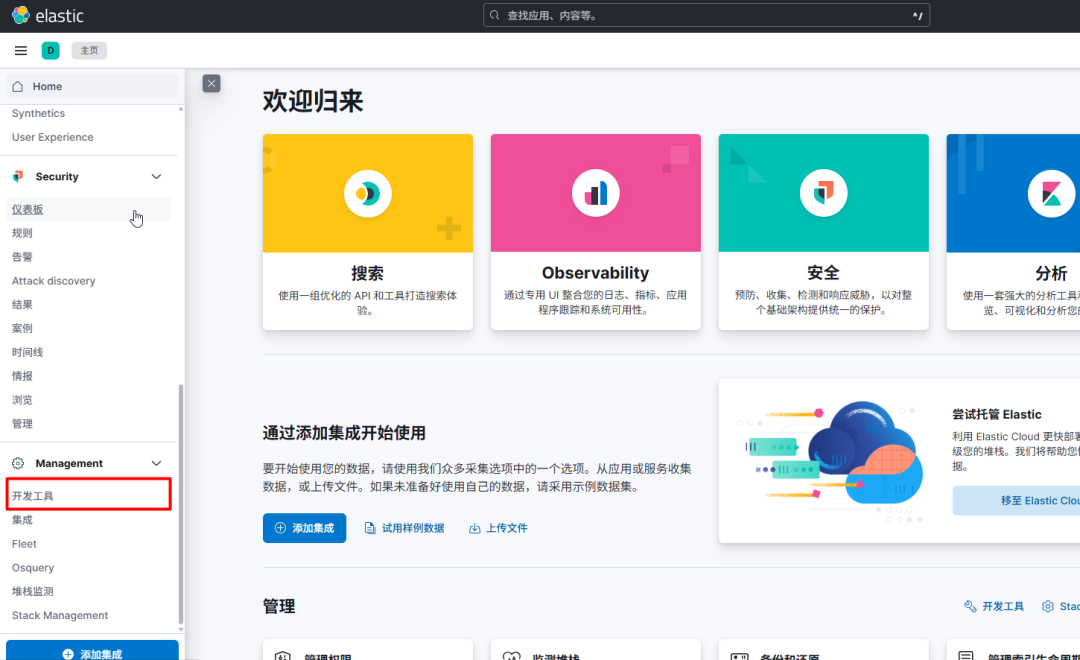Click the upload icon beside 上传文件
Image resolution: width=1080 pixels, height=660 pixels.
pyautogui.click(x=475, y=528)
